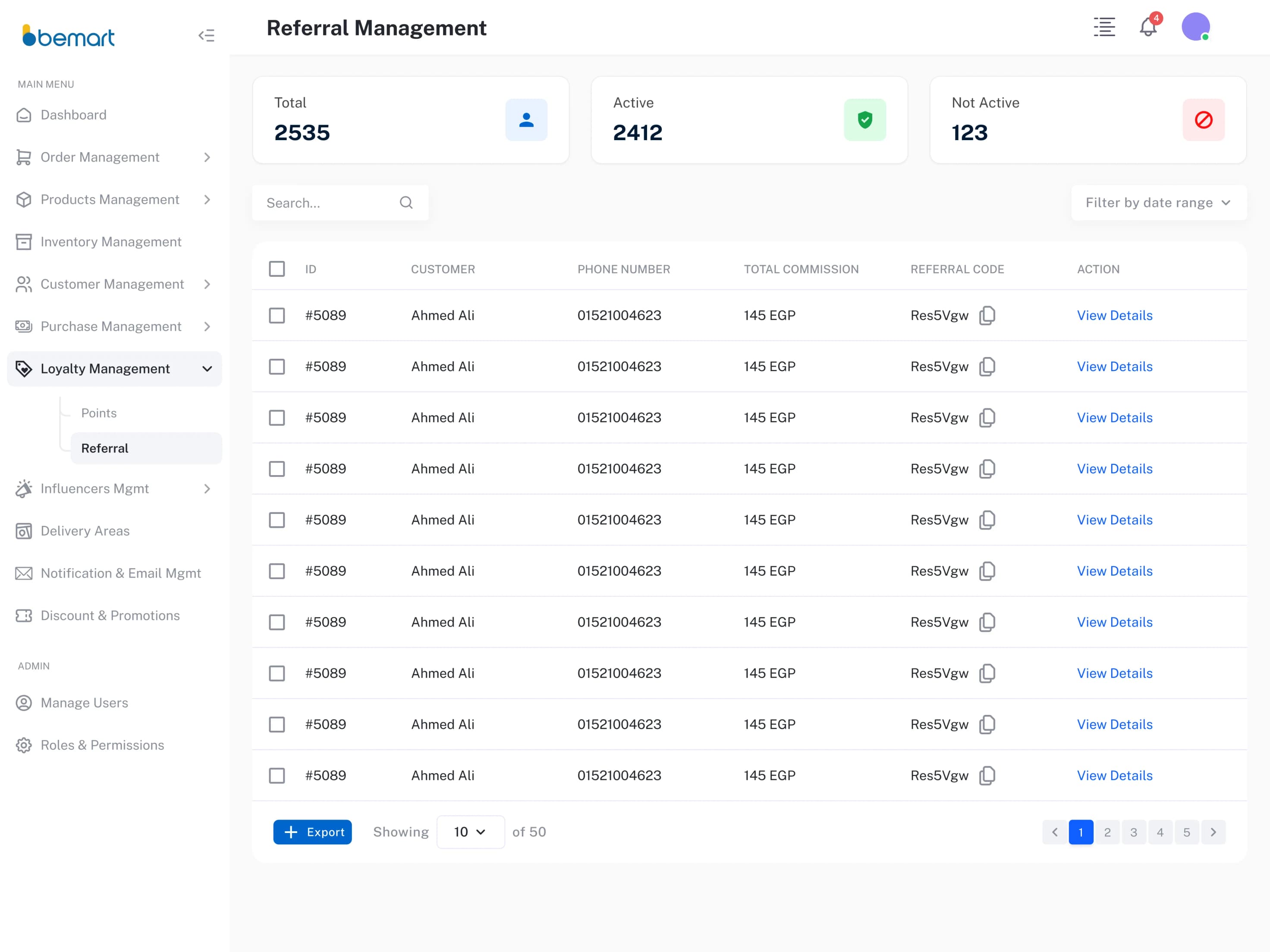Expand Purchase Management with its chevron
This screenshot has width=1270, height=952.
click(207, 326)
